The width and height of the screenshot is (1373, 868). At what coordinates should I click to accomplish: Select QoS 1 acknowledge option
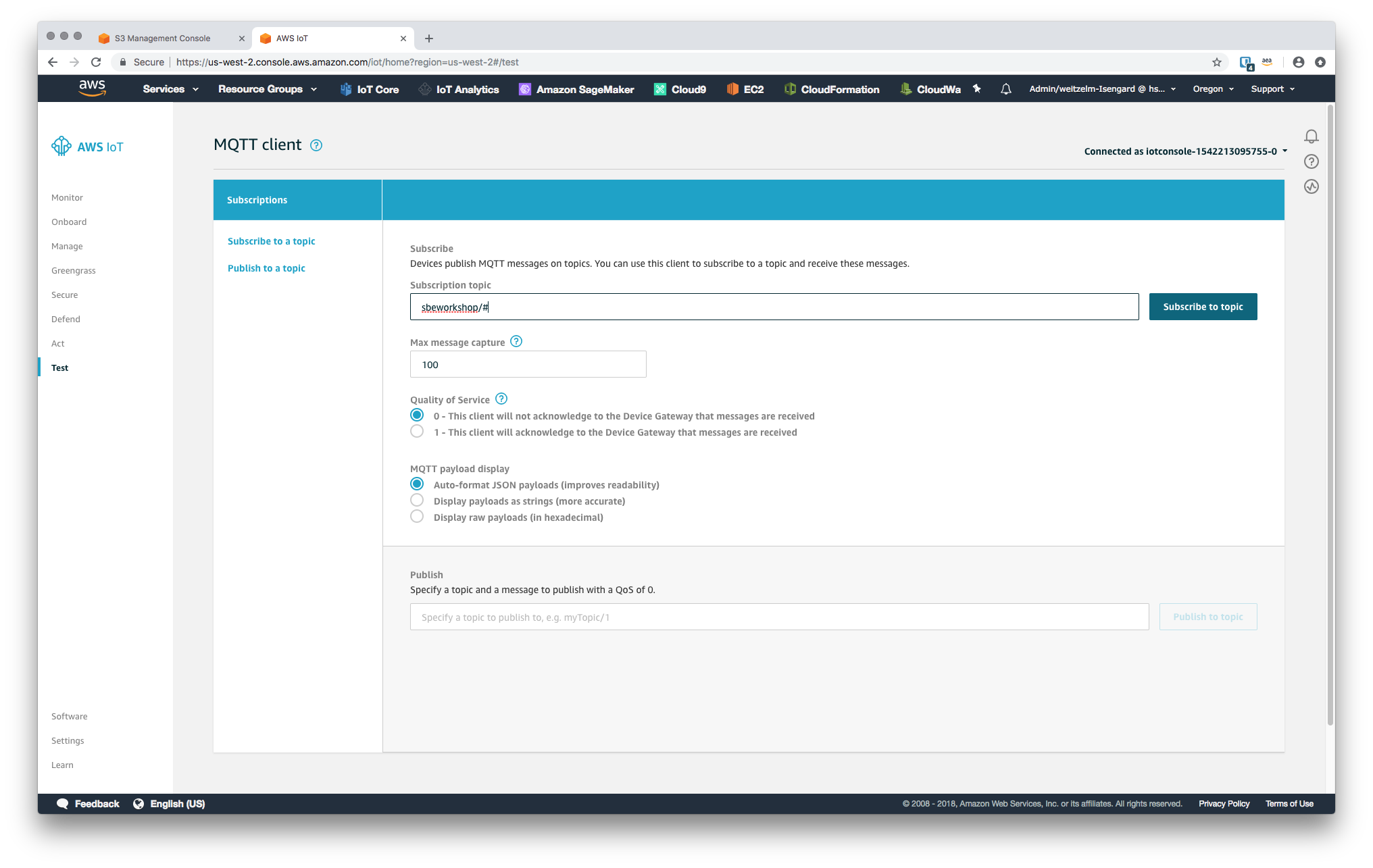coord(417,432)
